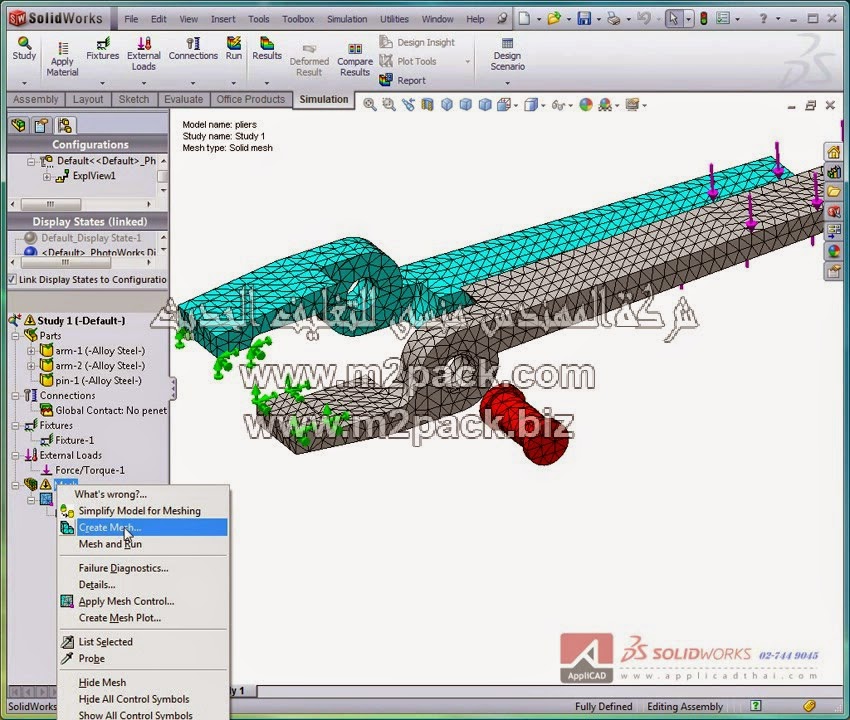Image resolution: width=850 pixels, height=720 pixels.
Task: Click the New document icon
Action: (x=524, y=19)
